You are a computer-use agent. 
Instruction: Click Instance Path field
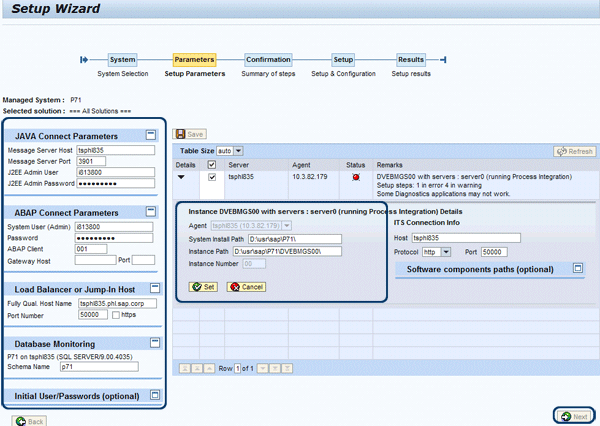[x=287, y=251]
